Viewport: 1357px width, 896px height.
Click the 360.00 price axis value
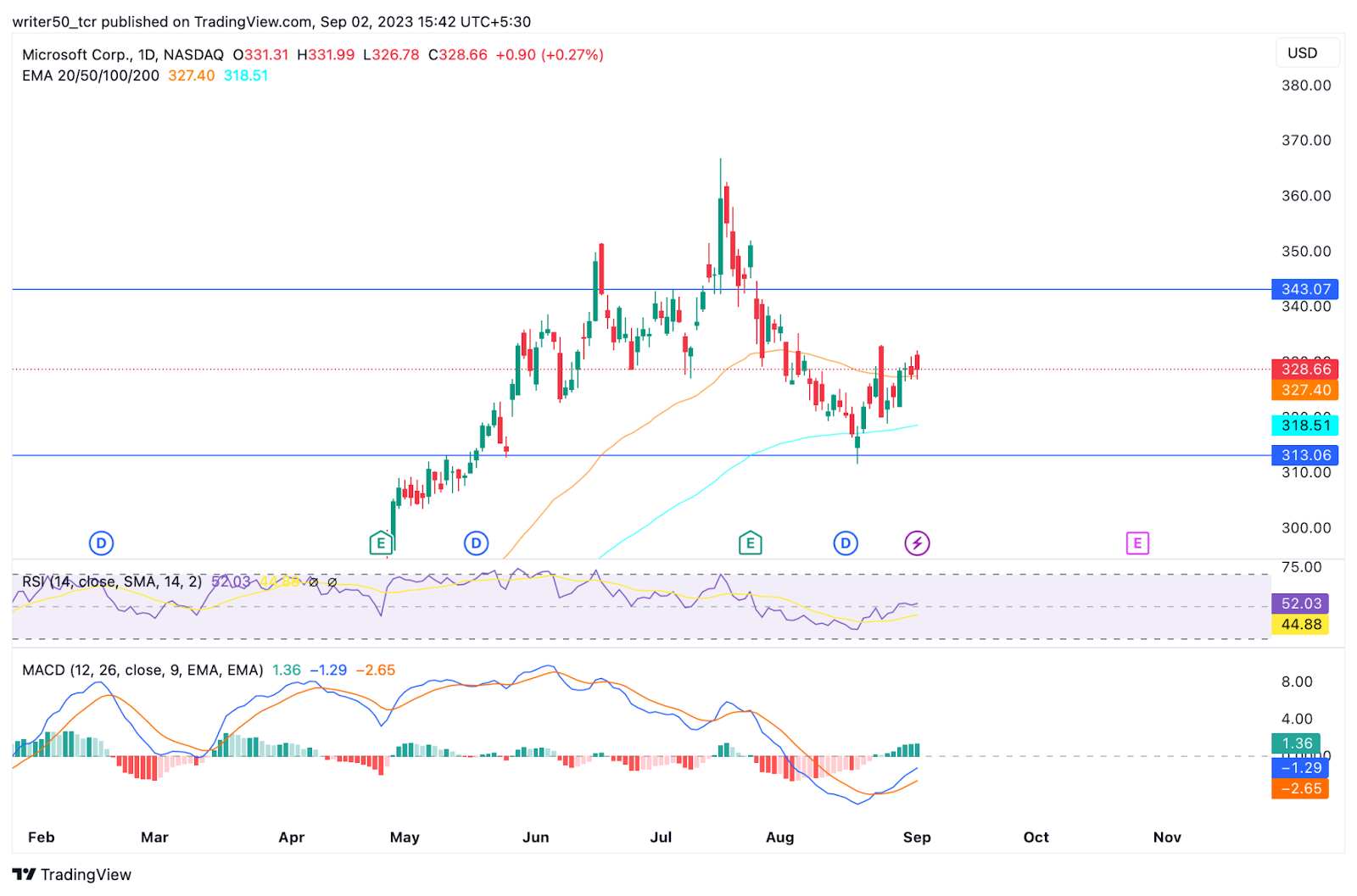pyautogui.click(x=1306, y=195)
